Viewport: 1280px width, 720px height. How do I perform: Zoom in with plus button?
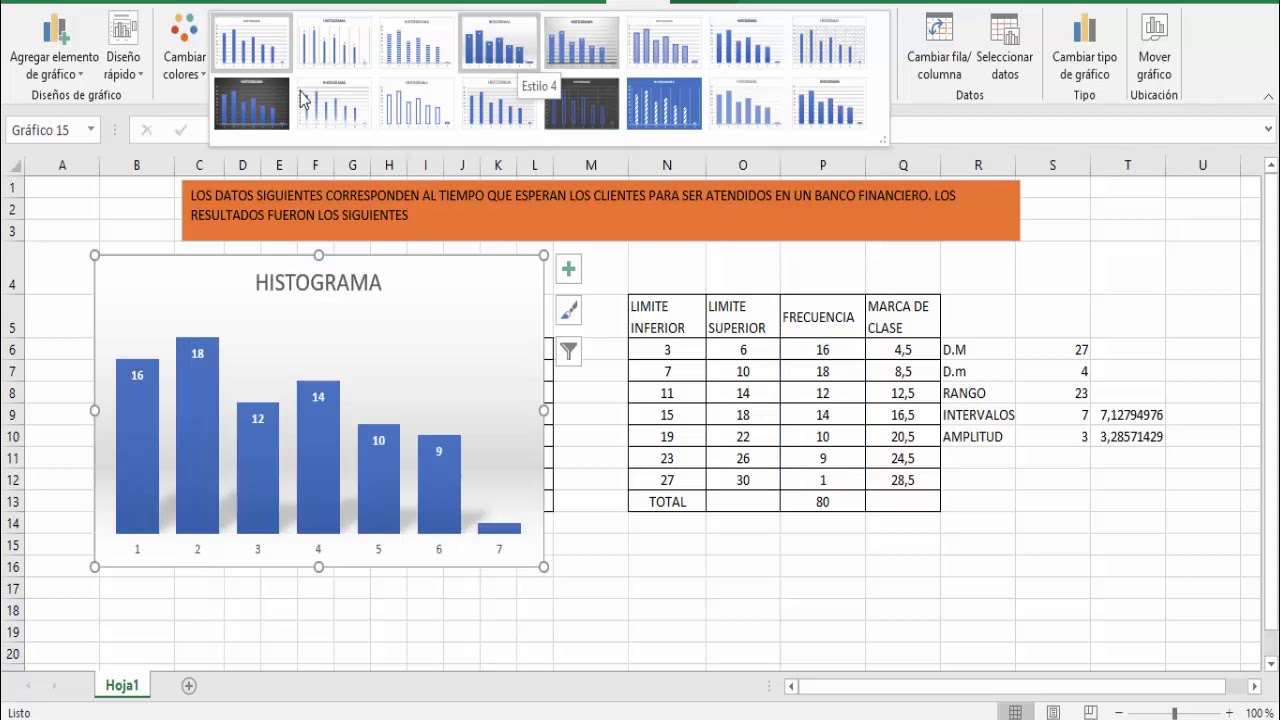[x=1230, y=712]
